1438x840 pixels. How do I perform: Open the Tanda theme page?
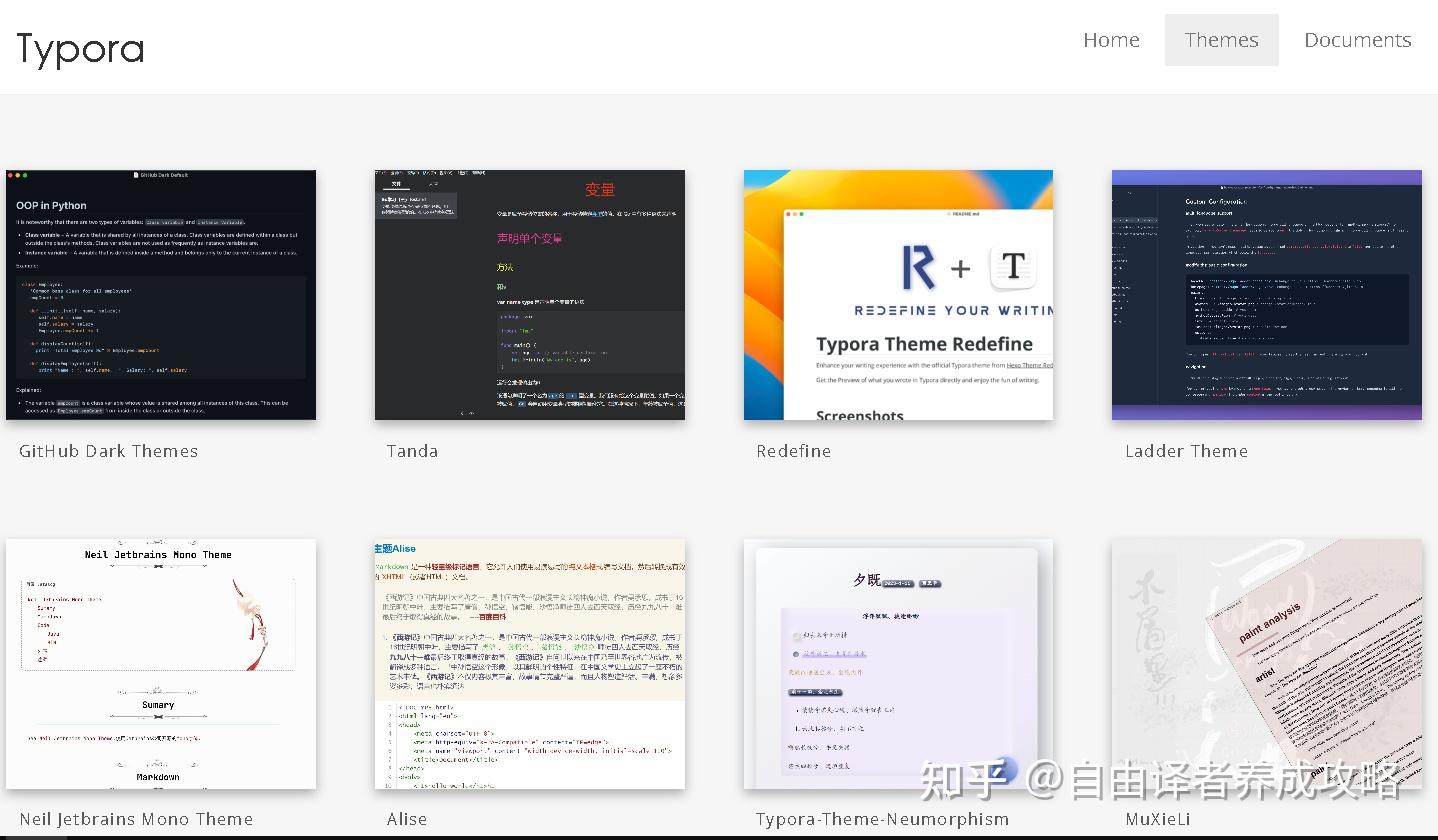412,451
